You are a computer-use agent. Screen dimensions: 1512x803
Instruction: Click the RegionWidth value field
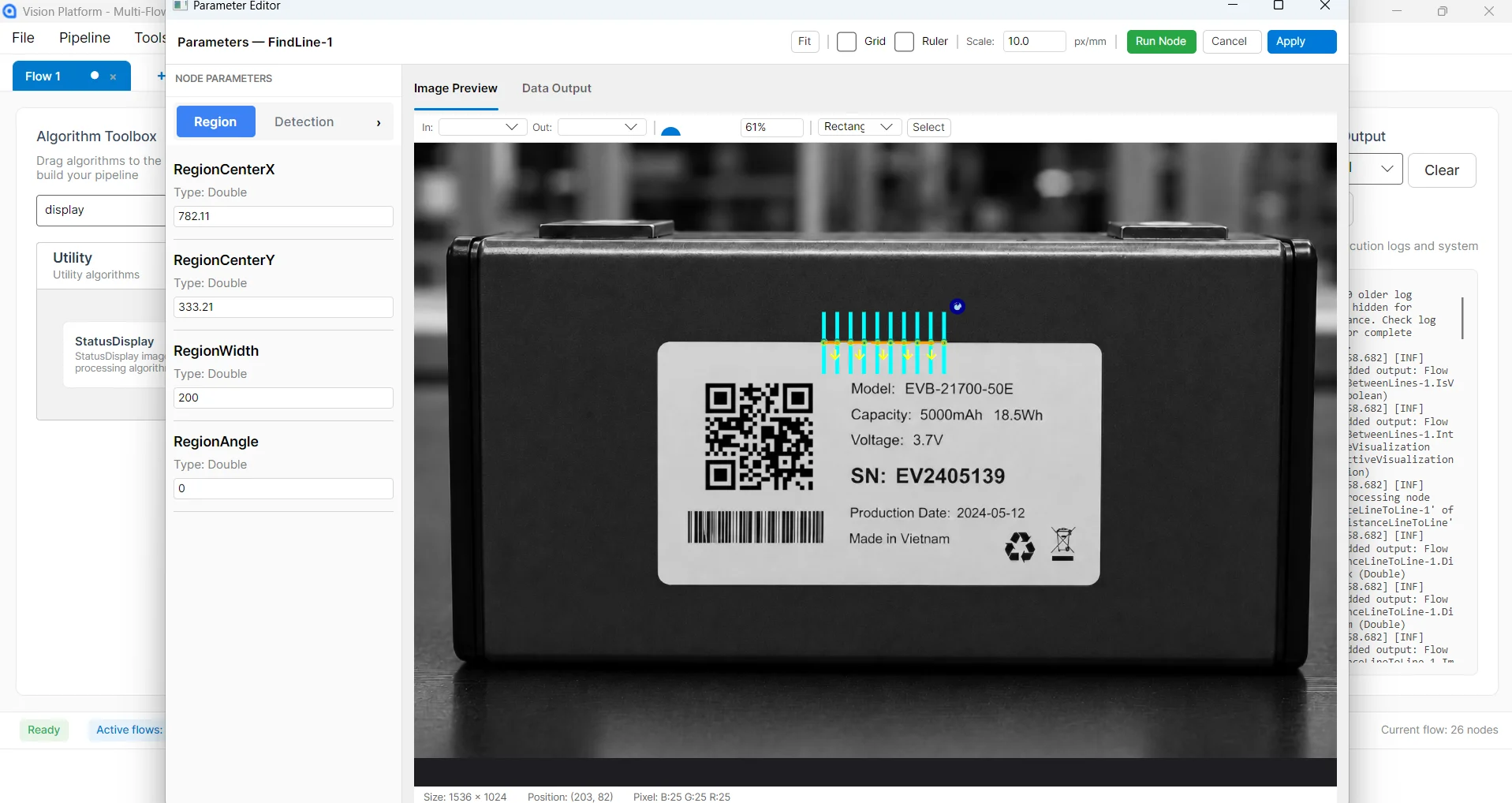click(283, 398)
